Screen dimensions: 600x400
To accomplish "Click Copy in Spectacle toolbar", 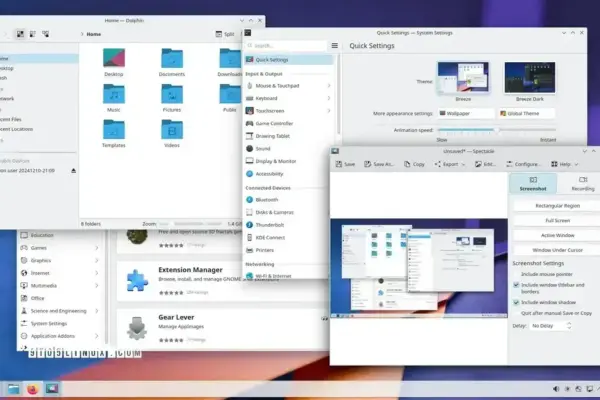I will [x=414, y=164].
